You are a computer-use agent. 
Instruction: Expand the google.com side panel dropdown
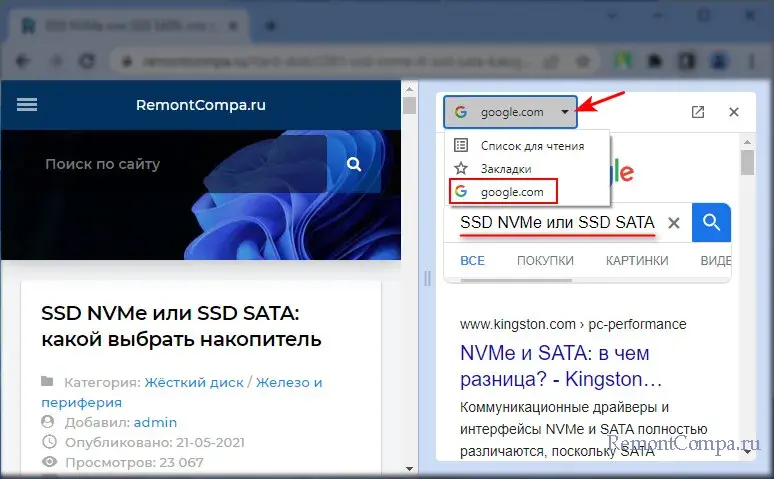[565, 112]
